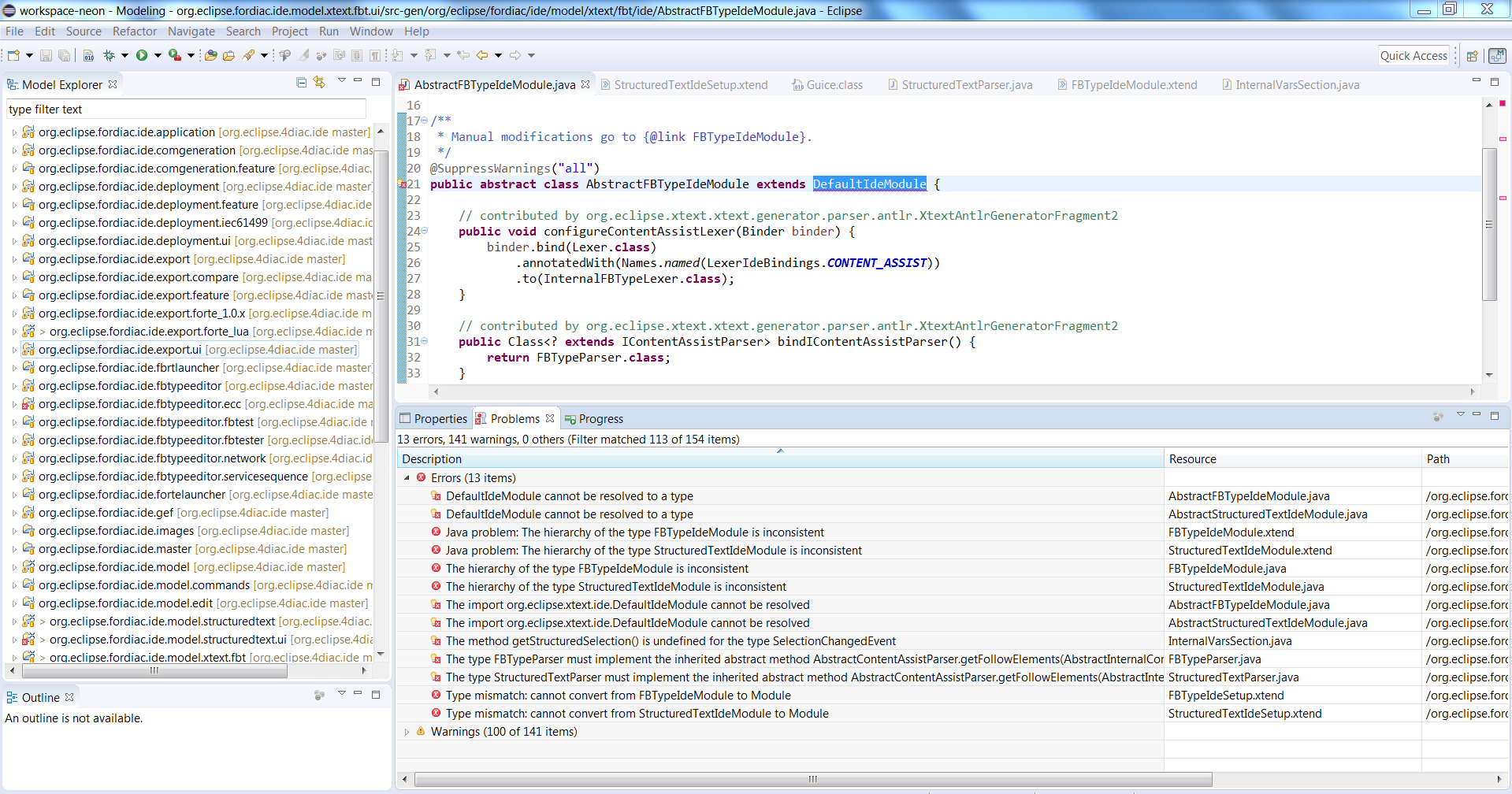This screenshot has height=794, width=1512.
Task: Select the Modeling perspective button
Action: pos(1497,56)
